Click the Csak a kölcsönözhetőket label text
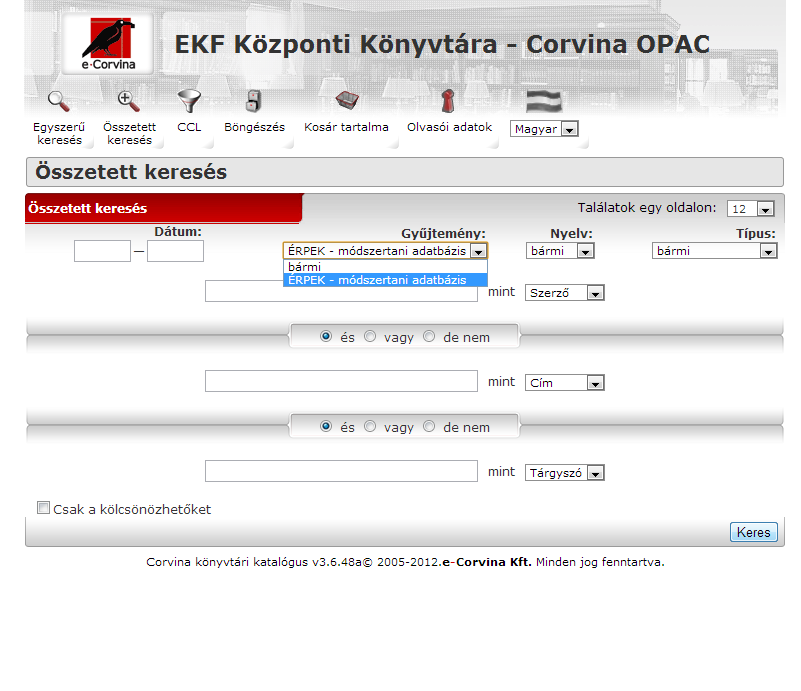This screenshot has width=801, height=691. click(132, 510)
